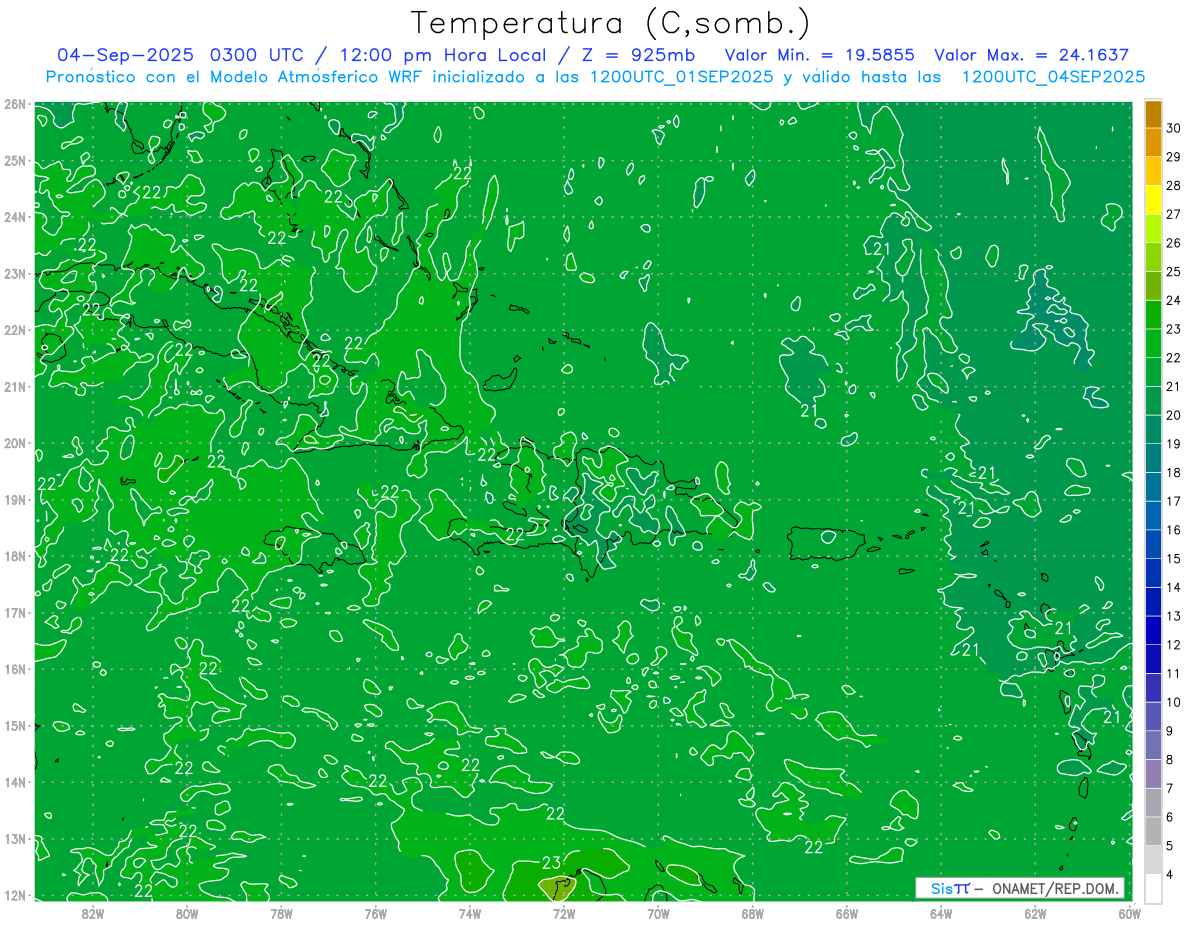Click the '72W' longitude label

coord(563,913)
